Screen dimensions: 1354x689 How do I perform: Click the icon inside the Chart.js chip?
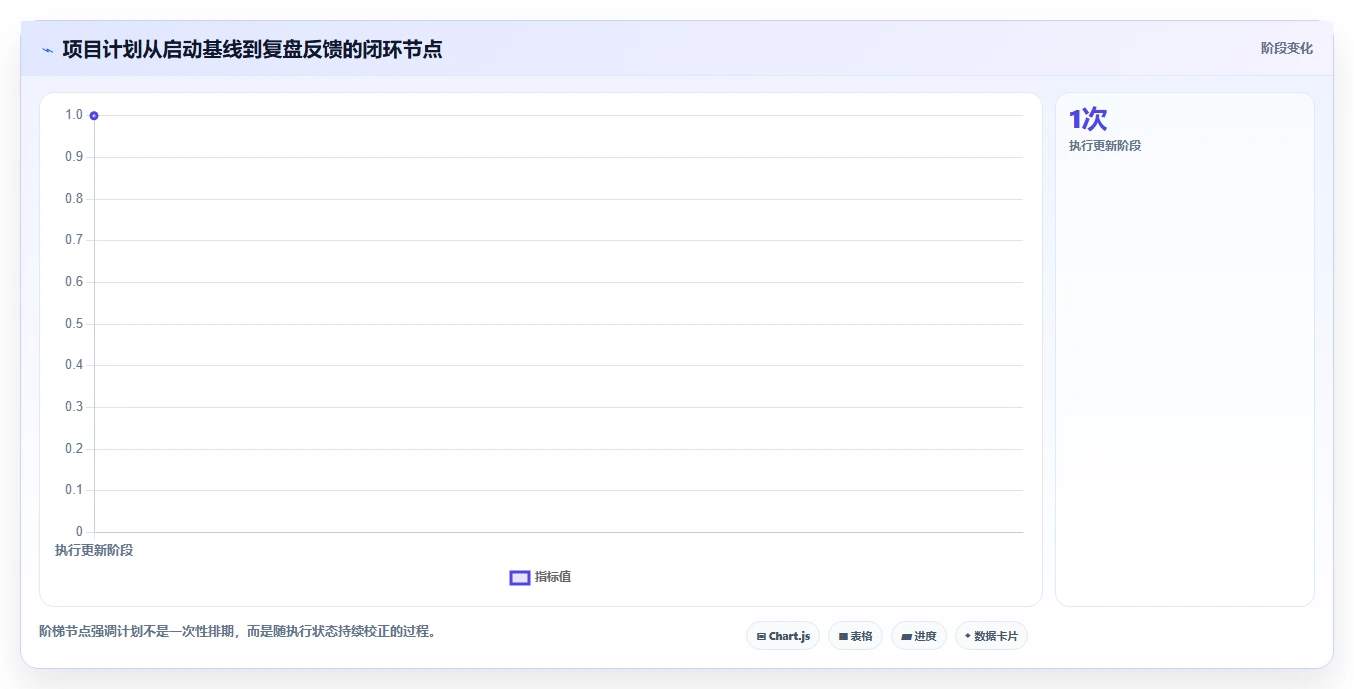click(761, 636)
